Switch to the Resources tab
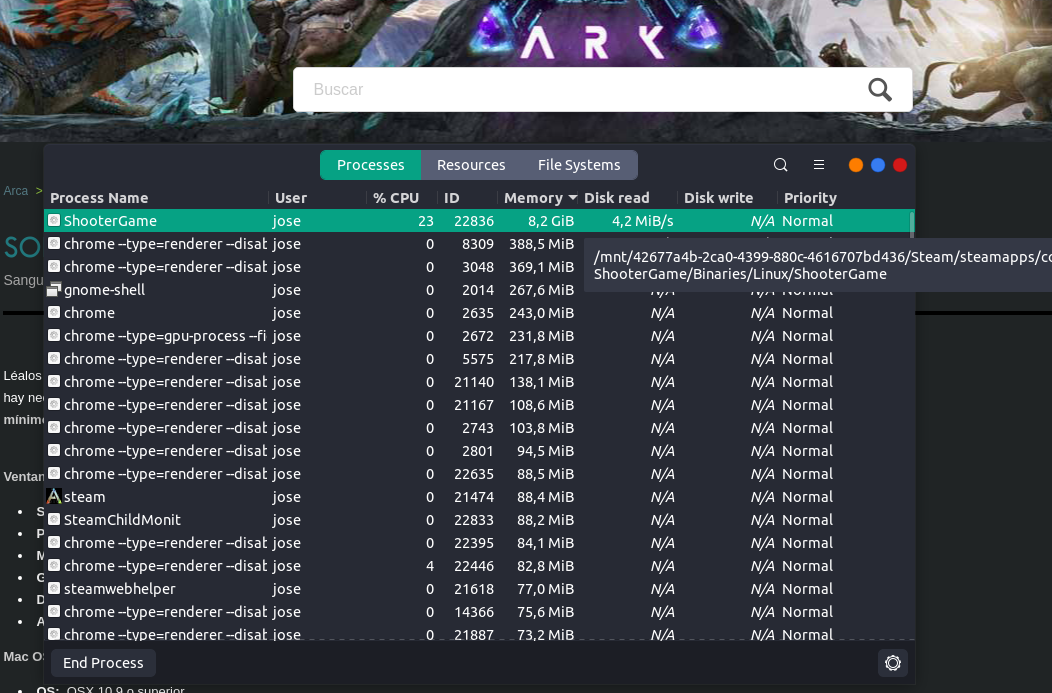This screenshot has width=1052, height=693. click(x=471, y=165)
